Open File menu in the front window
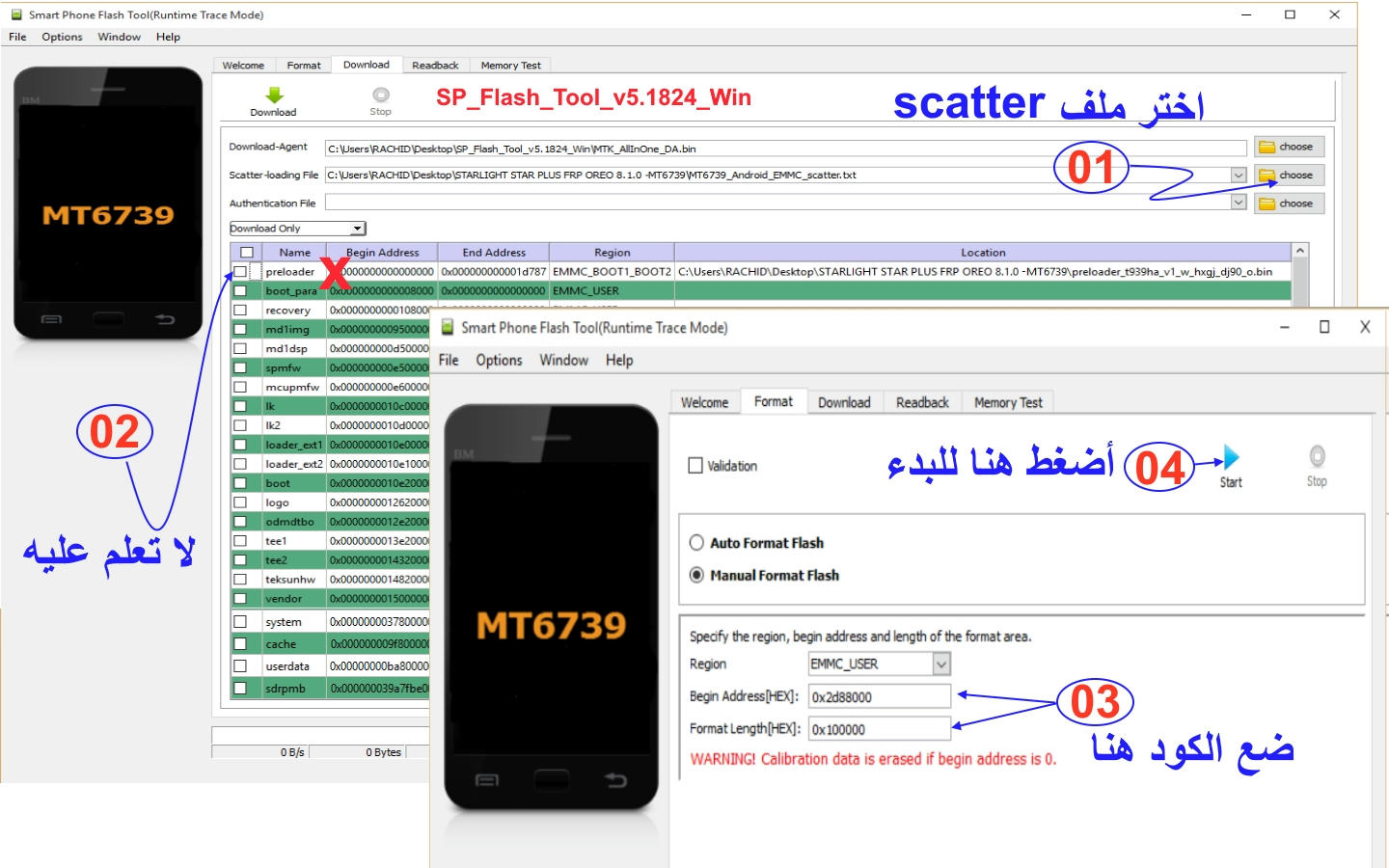1389x868 pixels. pyautogui.click(x=449, y=361)
